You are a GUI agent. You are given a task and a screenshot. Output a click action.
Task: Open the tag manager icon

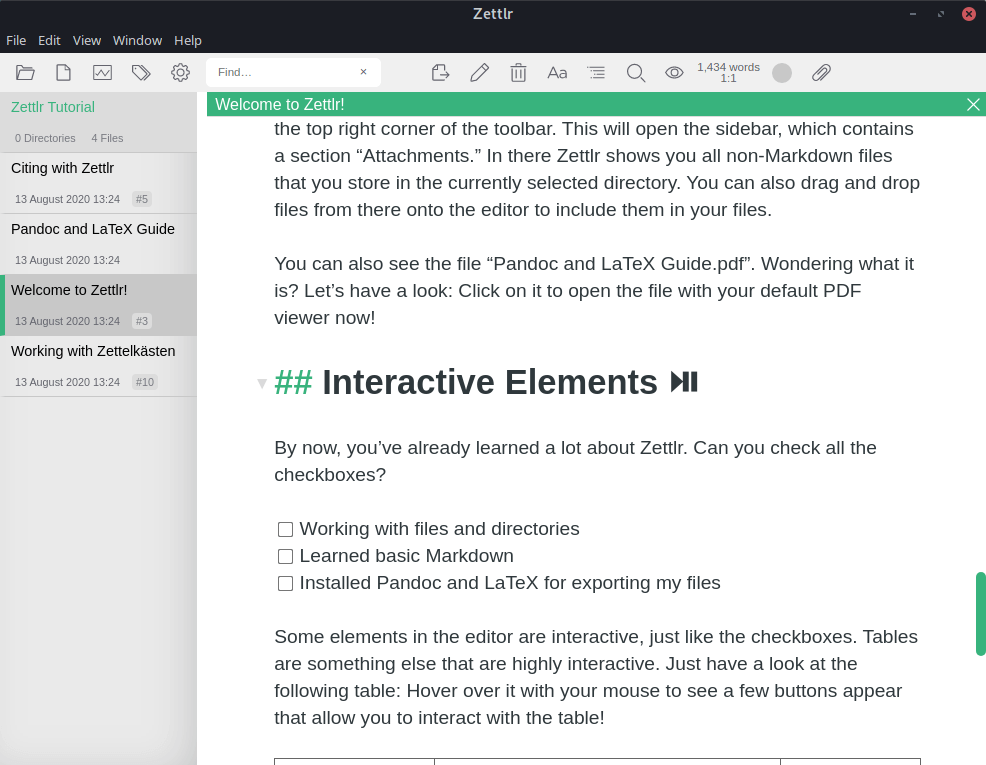click(x=141, y=73)
